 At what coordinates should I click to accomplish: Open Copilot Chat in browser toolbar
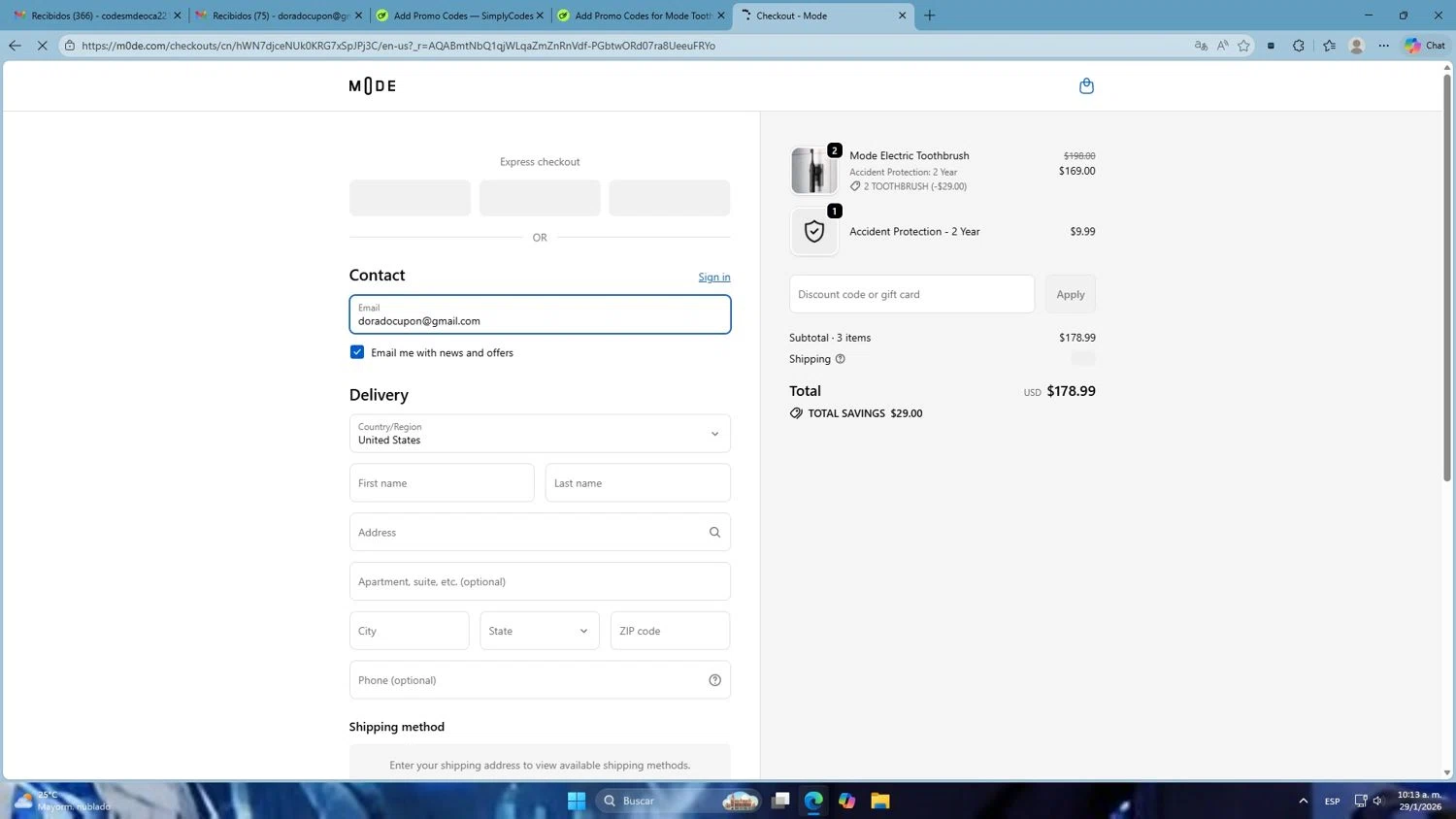[x=1425, y=46]
